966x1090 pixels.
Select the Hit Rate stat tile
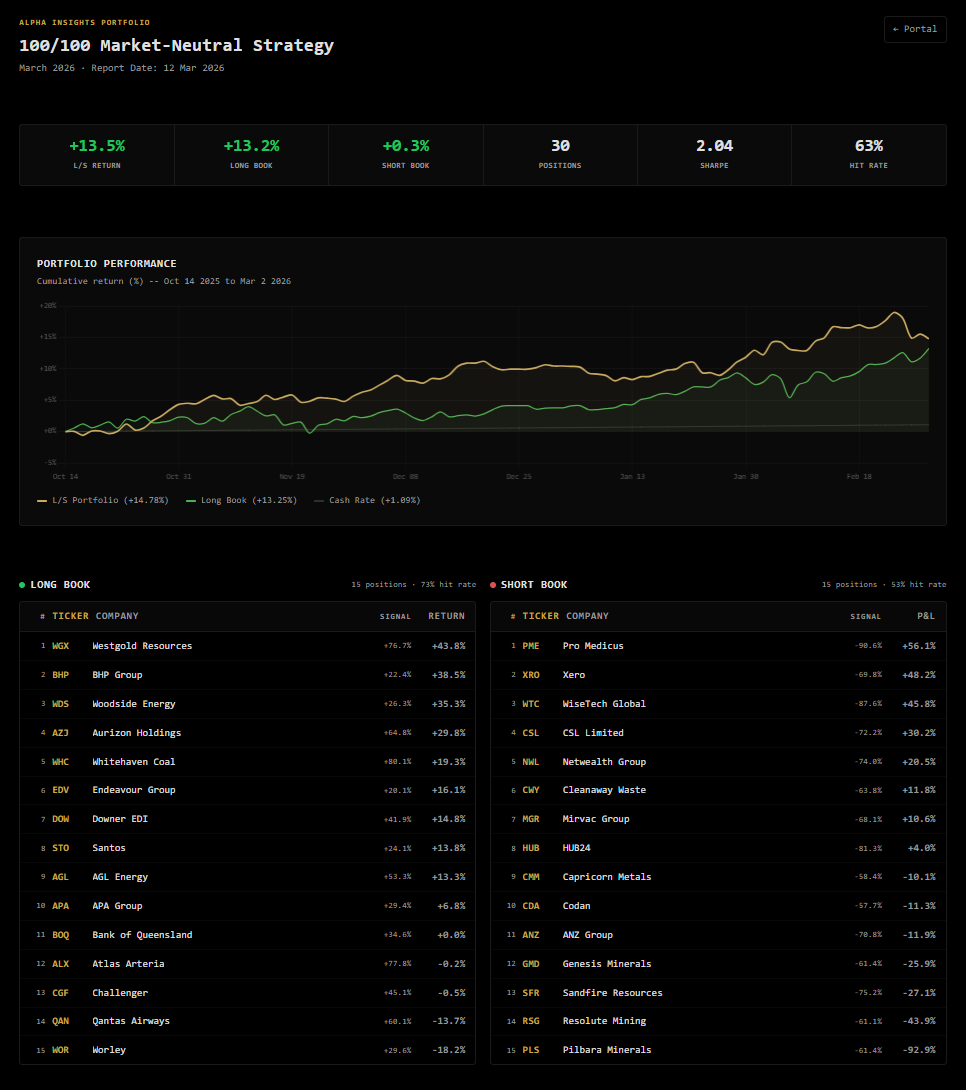[x=869, y=154]
